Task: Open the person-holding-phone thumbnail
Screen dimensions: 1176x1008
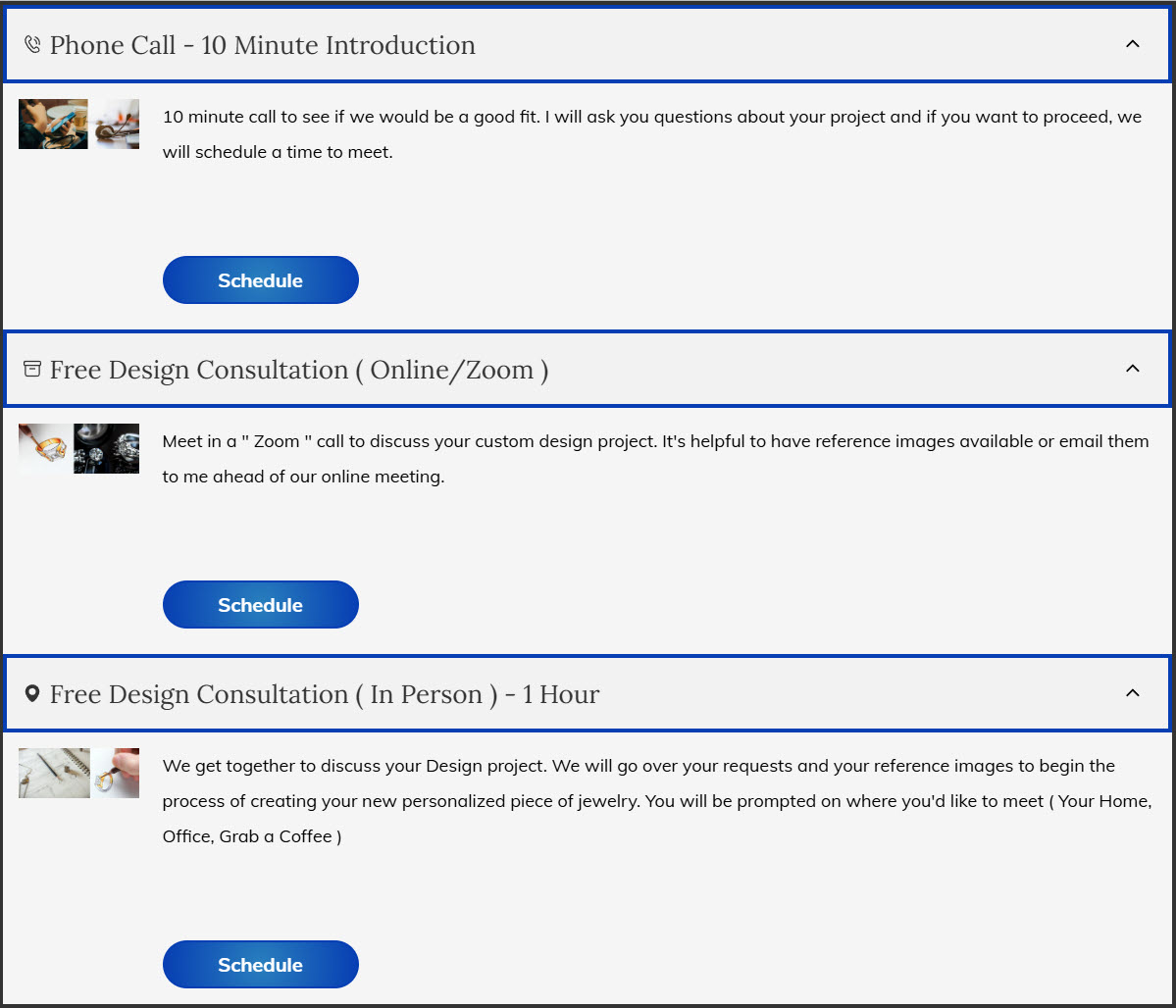Action: click(53, 124)
